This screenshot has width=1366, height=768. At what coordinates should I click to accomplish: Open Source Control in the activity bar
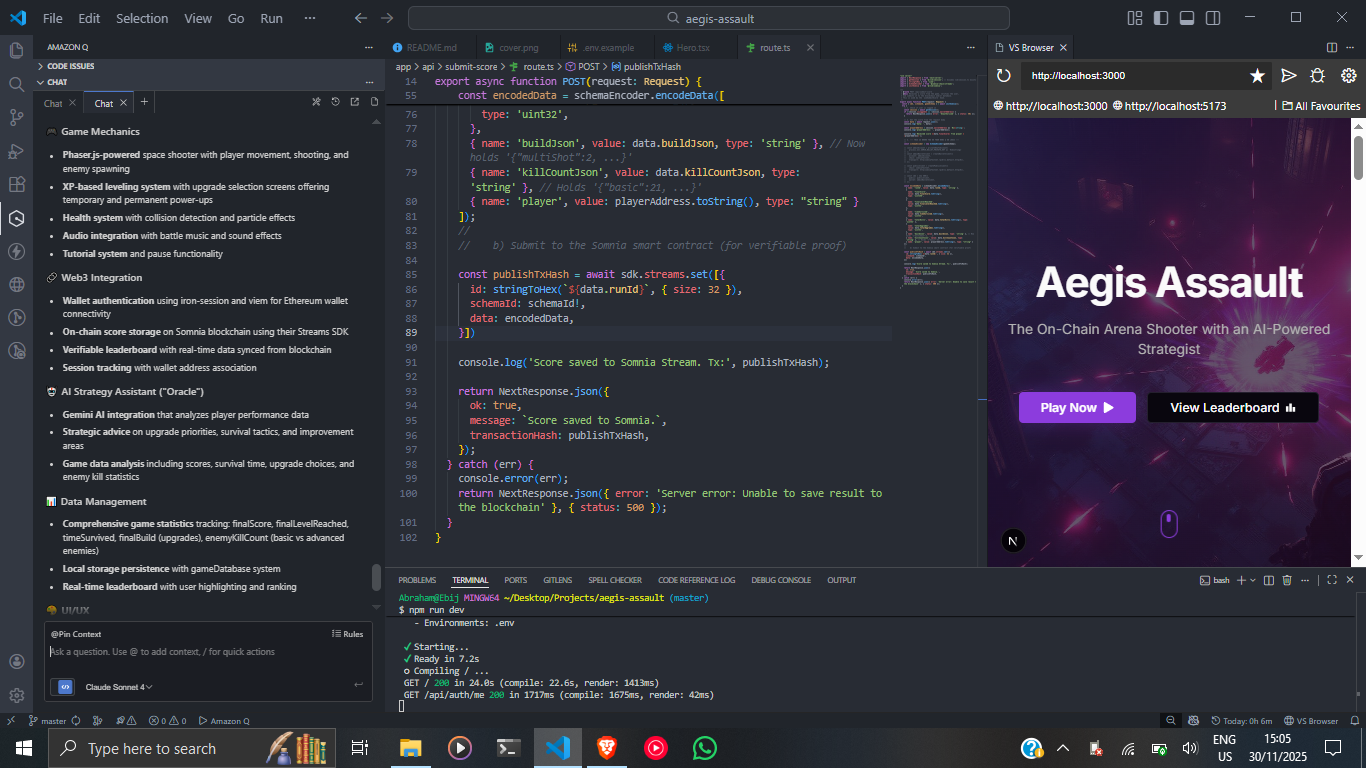pos(16,117)
